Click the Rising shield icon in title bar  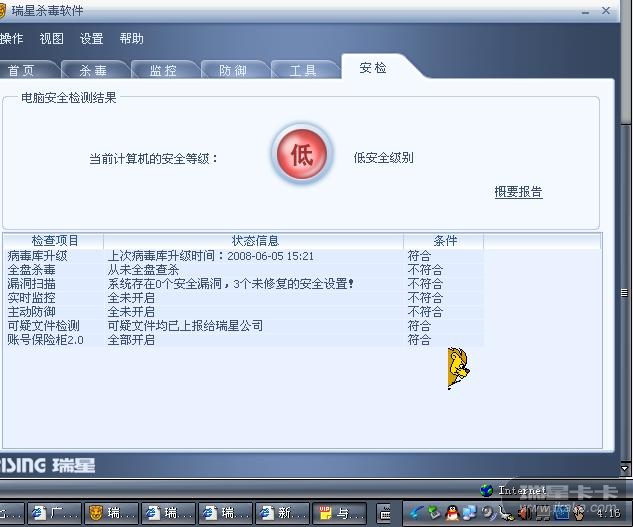pyautogui.click(x=2, y=10)
